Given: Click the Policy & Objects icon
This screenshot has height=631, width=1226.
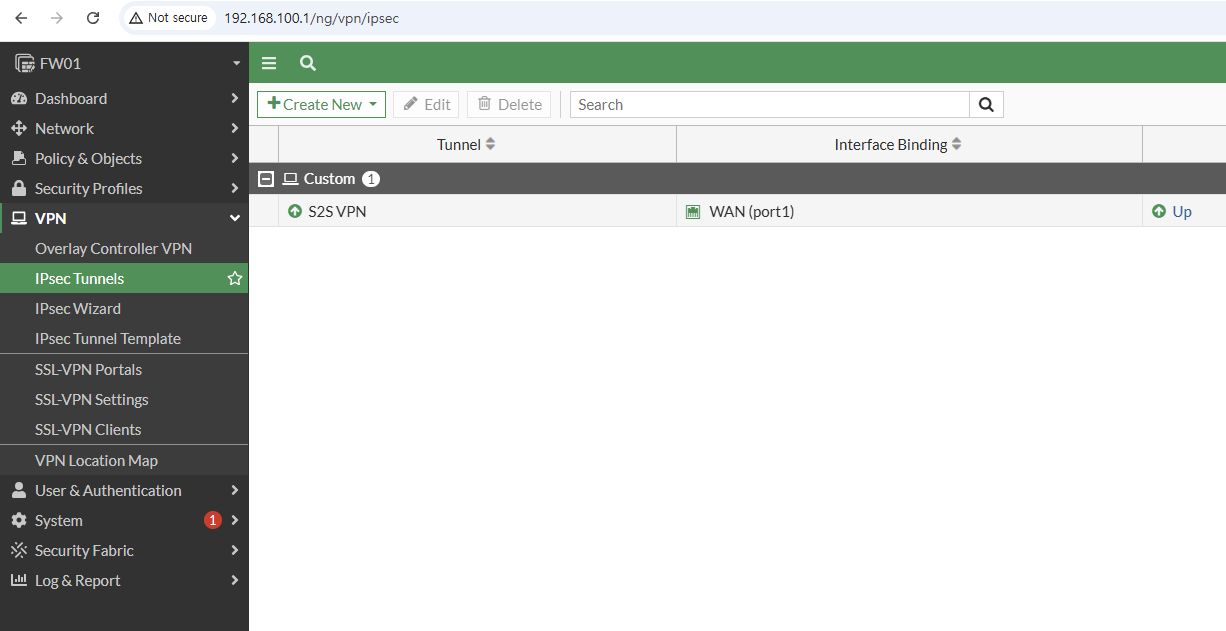Looking at the screenshot, I should point(18,158).
